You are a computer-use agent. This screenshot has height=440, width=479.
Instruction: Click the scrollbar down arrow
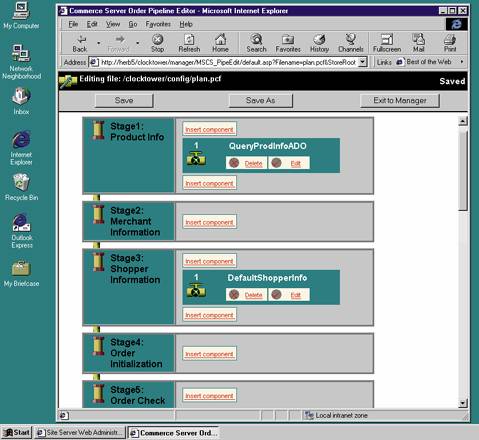463,403
